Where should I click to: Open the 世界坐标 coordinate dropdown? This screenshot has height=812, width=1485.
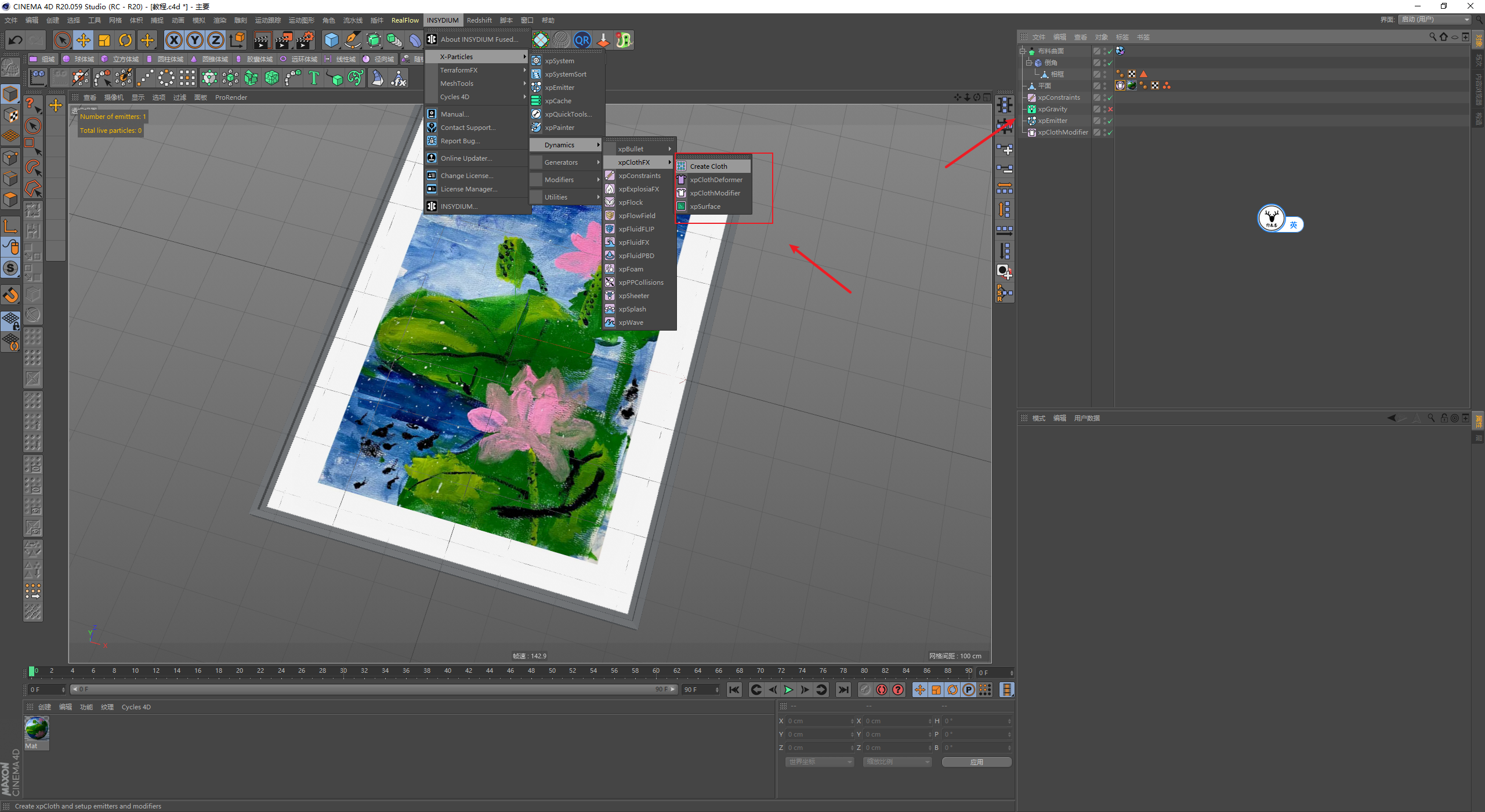point(820,762)
